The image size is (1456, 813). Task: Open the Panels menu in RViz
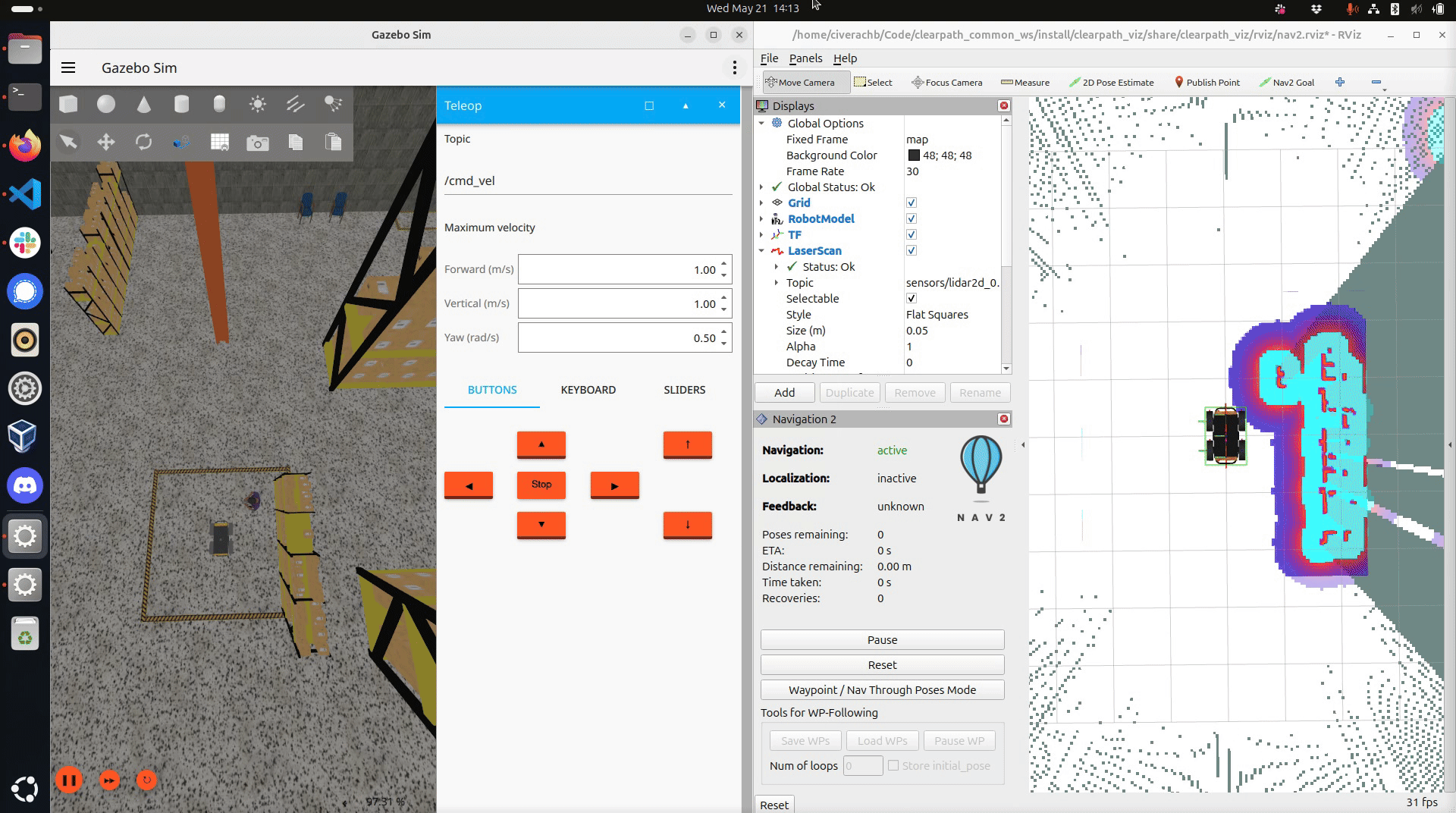pos(805,58)
